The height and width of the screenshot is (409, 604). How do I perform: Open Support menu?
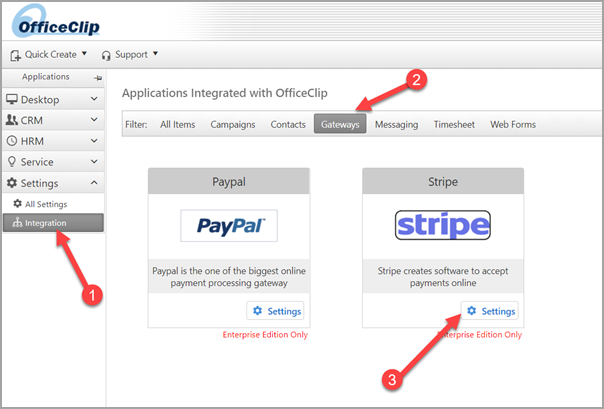click(130, 55)
